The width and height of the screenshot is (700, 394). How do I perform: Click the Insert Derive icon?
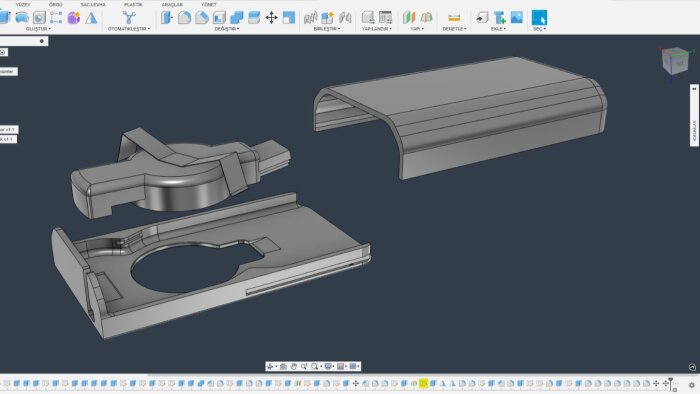click(482, 17)
